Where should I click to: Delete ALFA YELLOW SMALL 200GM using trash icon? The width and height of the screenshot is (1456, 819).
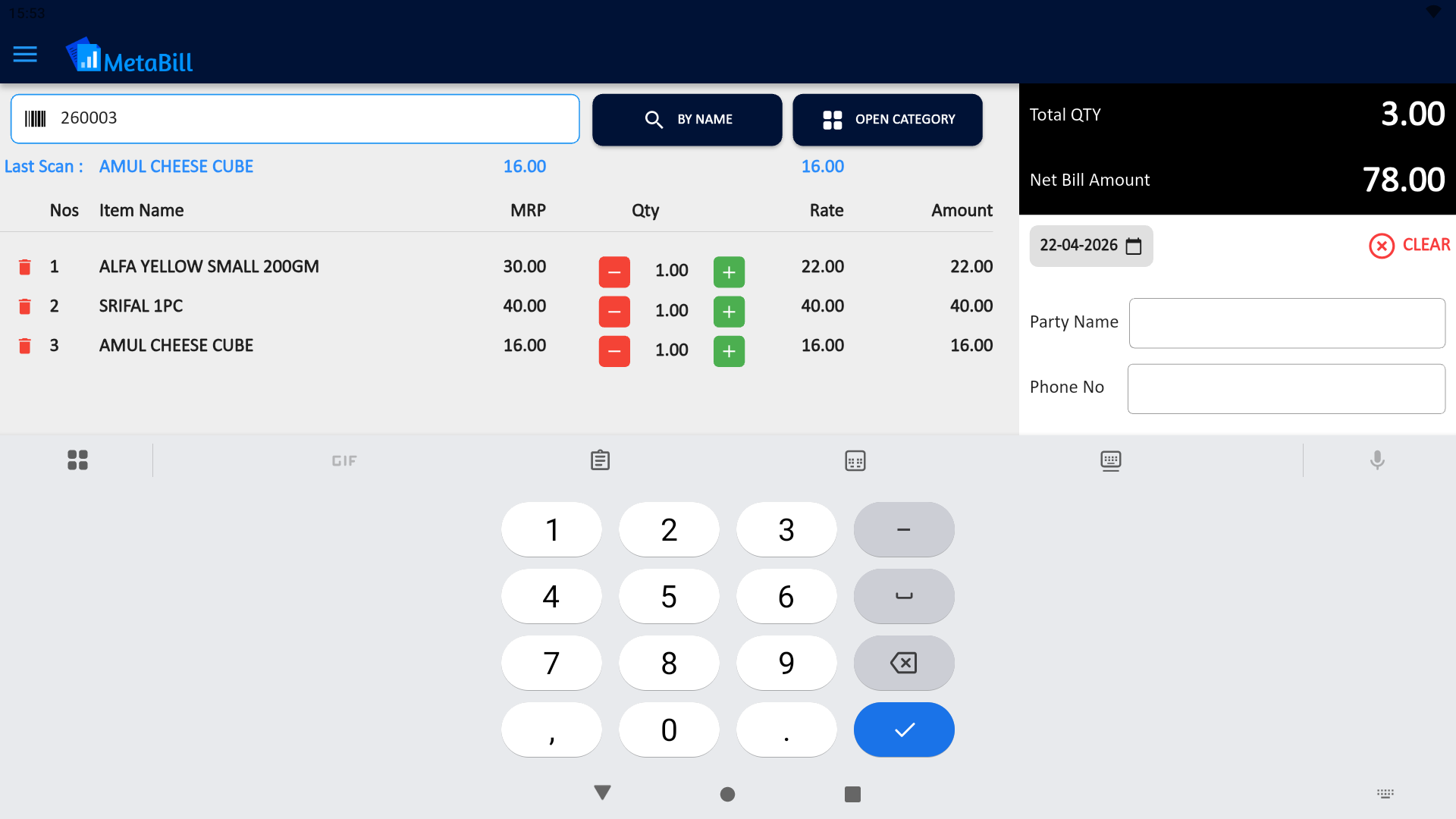tap(24, 266)
